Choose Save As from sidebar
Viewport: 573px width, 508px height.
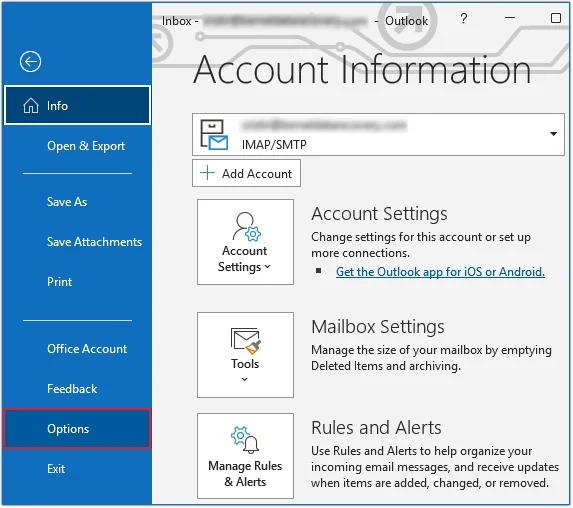click(67, 202)
